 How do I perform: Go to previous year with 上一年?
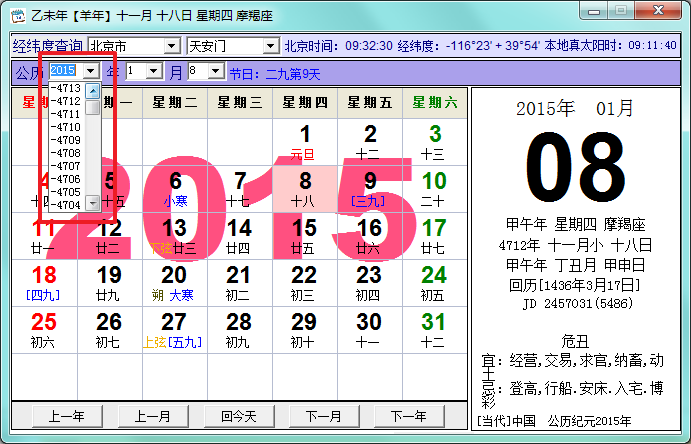point(67,416)
